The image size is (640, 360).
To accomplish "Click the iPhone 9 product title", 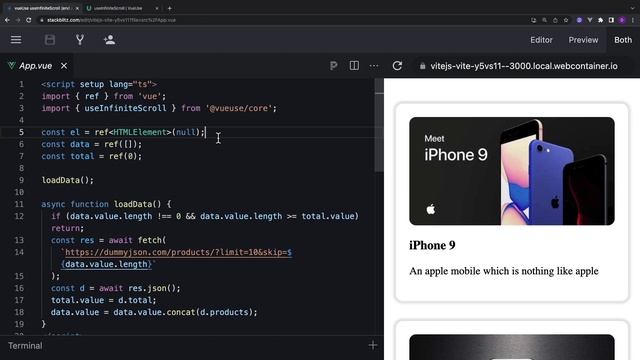I will (432, 245).
